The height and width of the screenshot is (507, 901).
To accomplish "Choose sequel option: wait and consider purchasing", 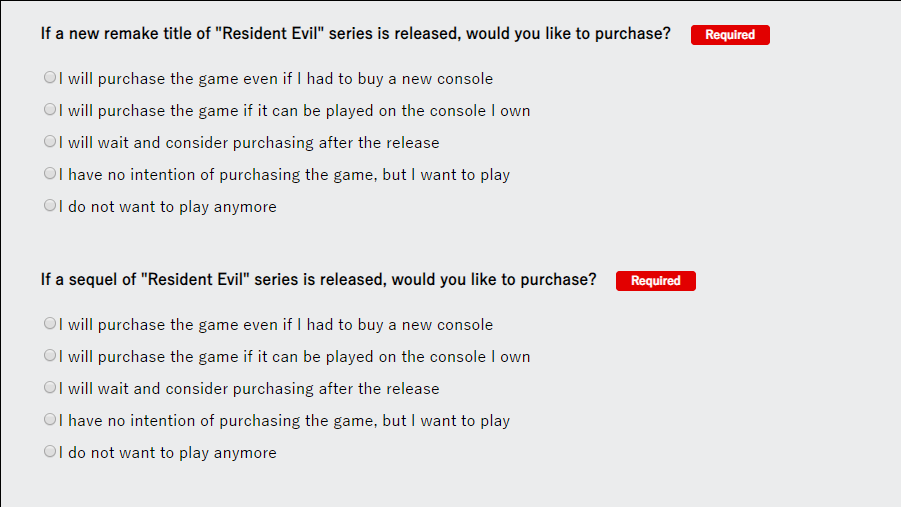I will (50, 387).
